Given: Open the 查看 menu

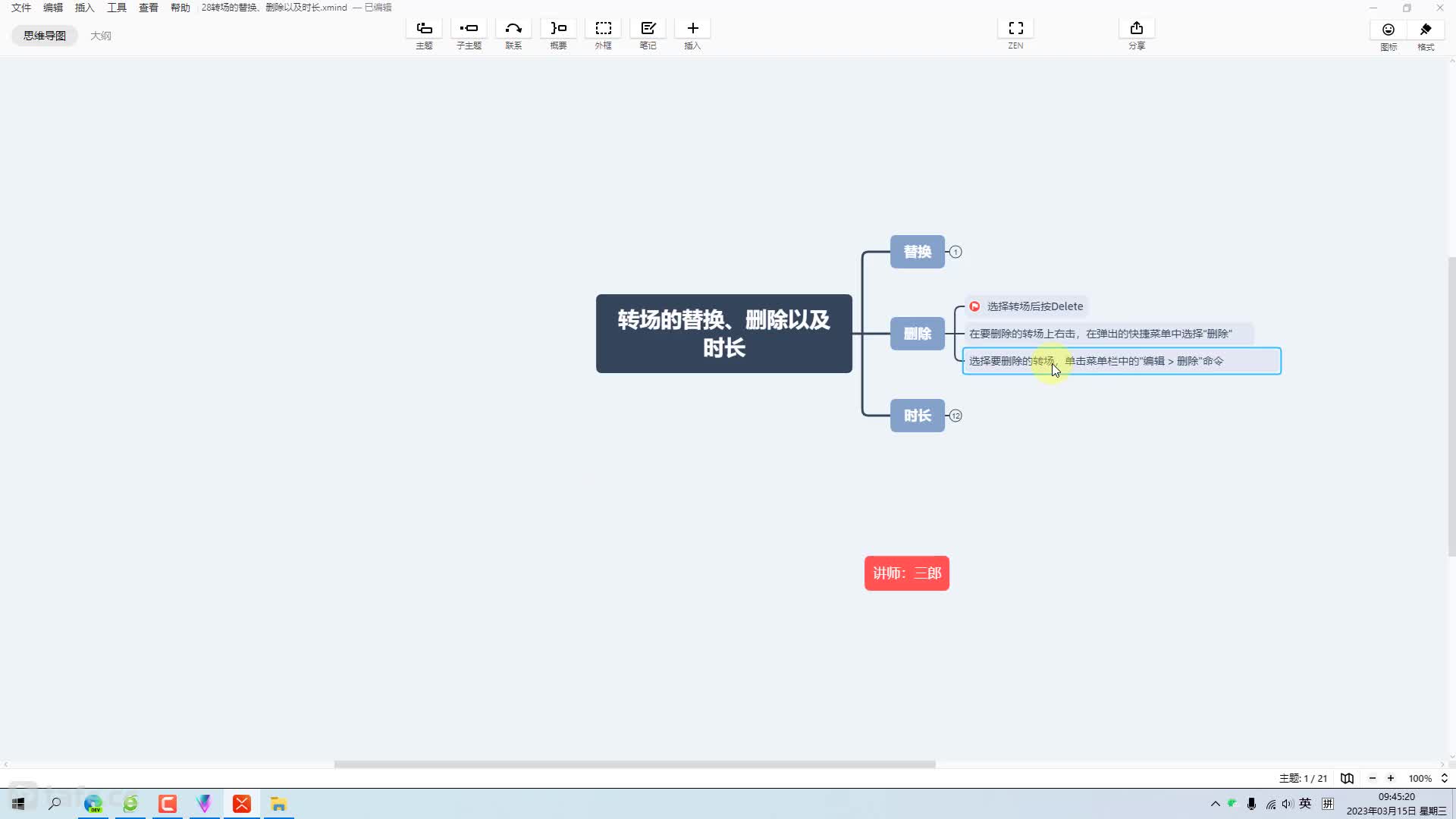Looking at the screenshot, I should pos(149,8).
